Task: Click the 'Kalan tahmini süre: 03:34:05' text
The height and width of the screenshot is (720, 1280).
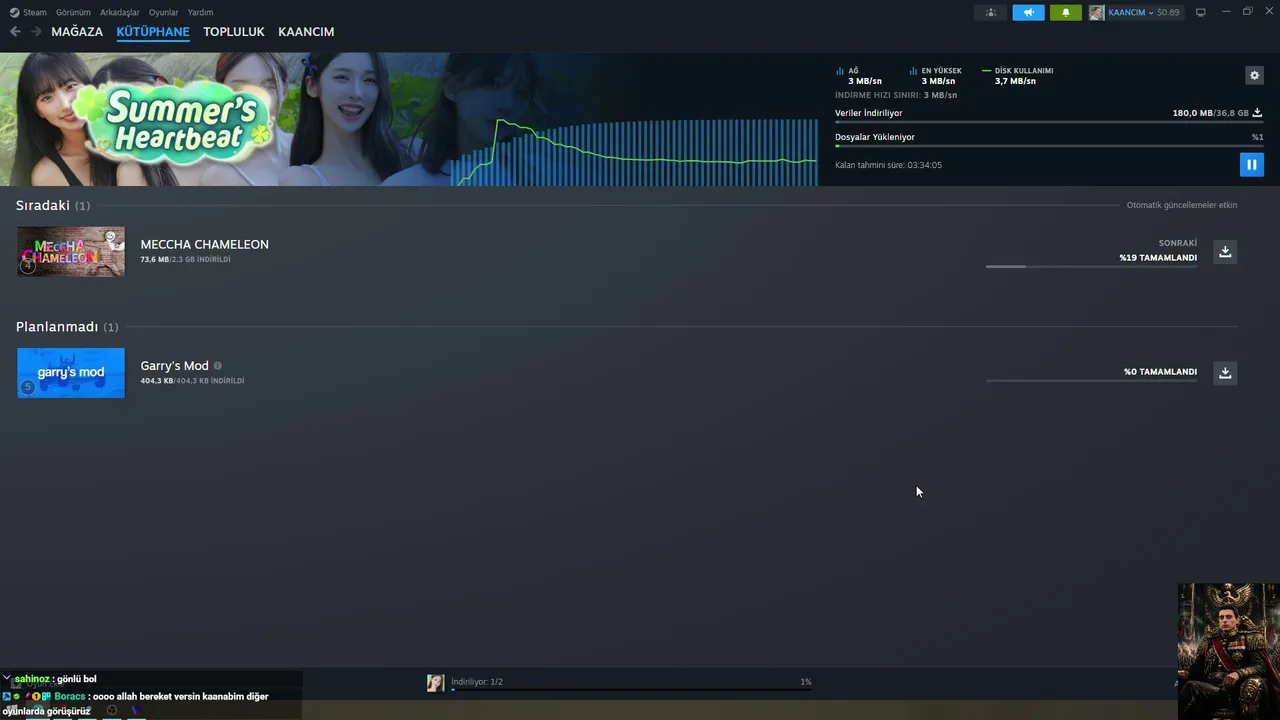Action: [x=888, y=165]
